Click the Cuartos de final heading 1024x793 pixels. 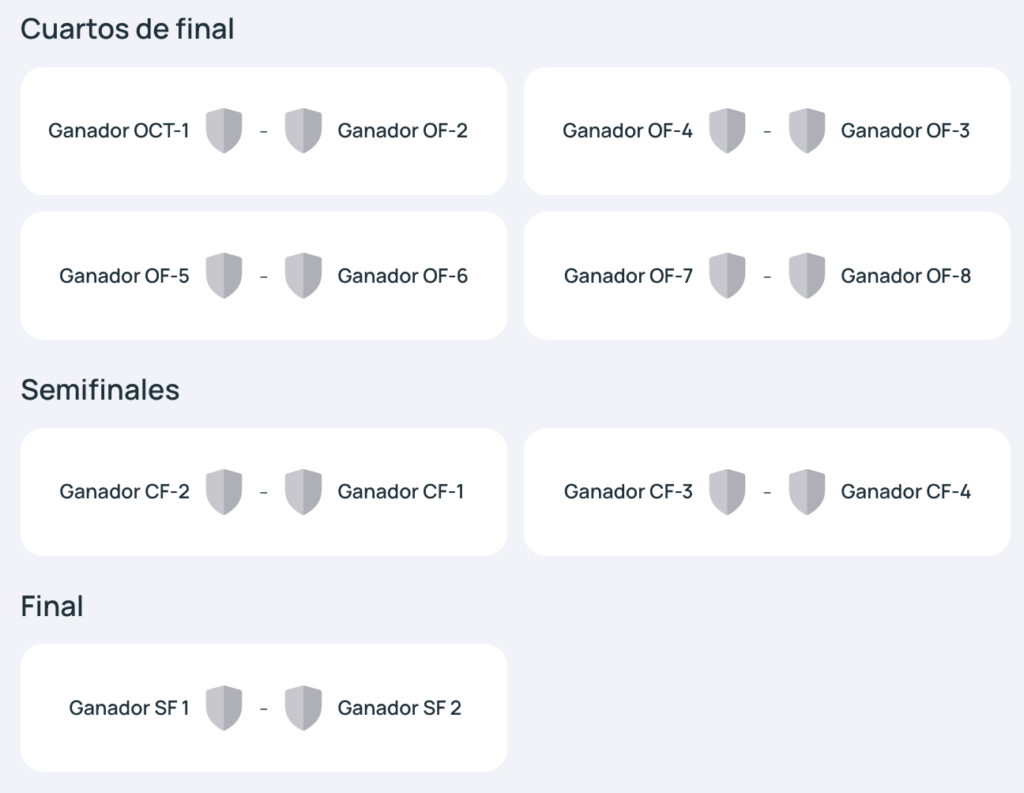click(x=127, y=29)
